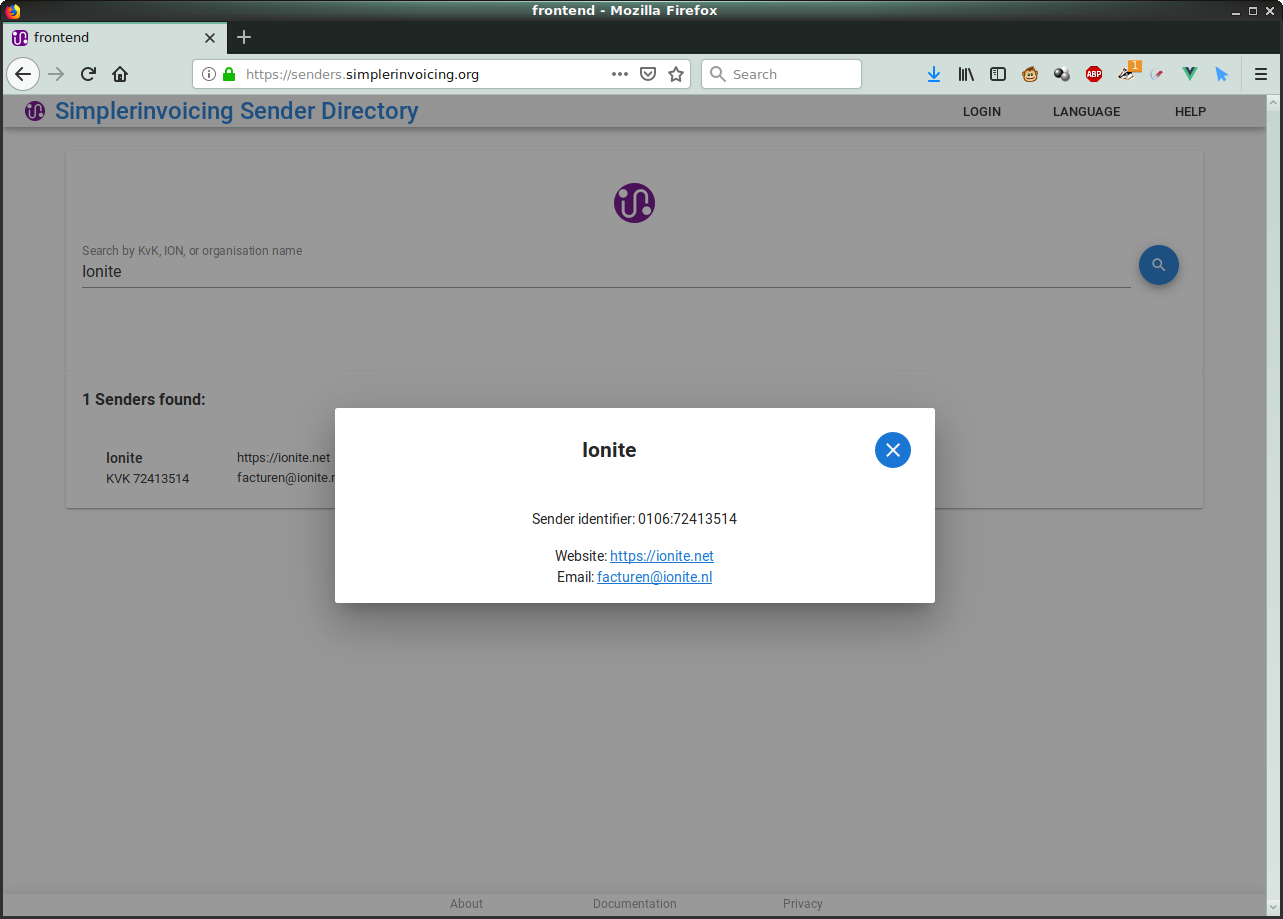Close the Ionite sender details dialog
The height and width of the screenshot is (919, 1283).
(892, 450)
